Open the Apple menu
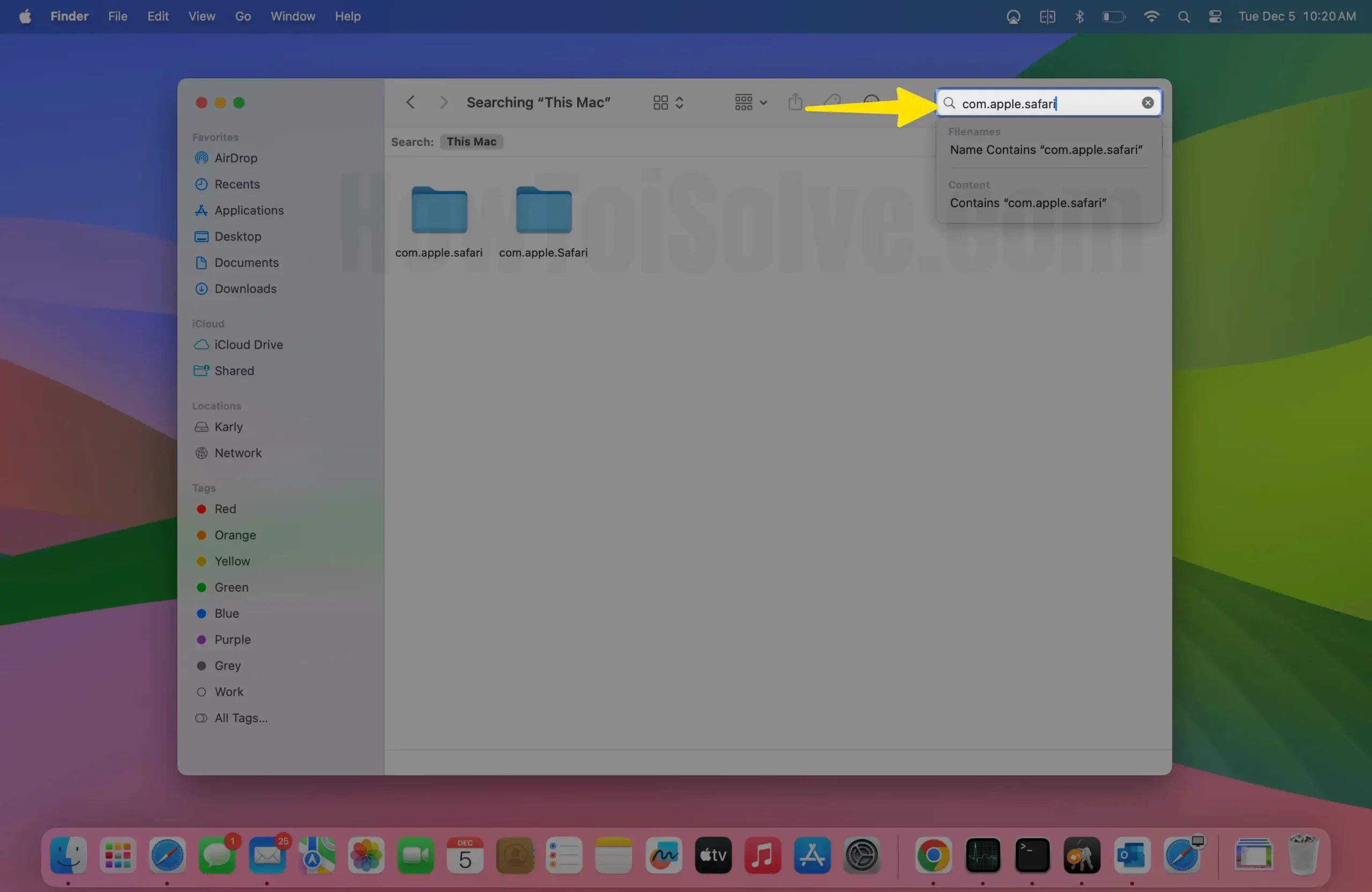1372x892 pixels. [x=25, y=16]
